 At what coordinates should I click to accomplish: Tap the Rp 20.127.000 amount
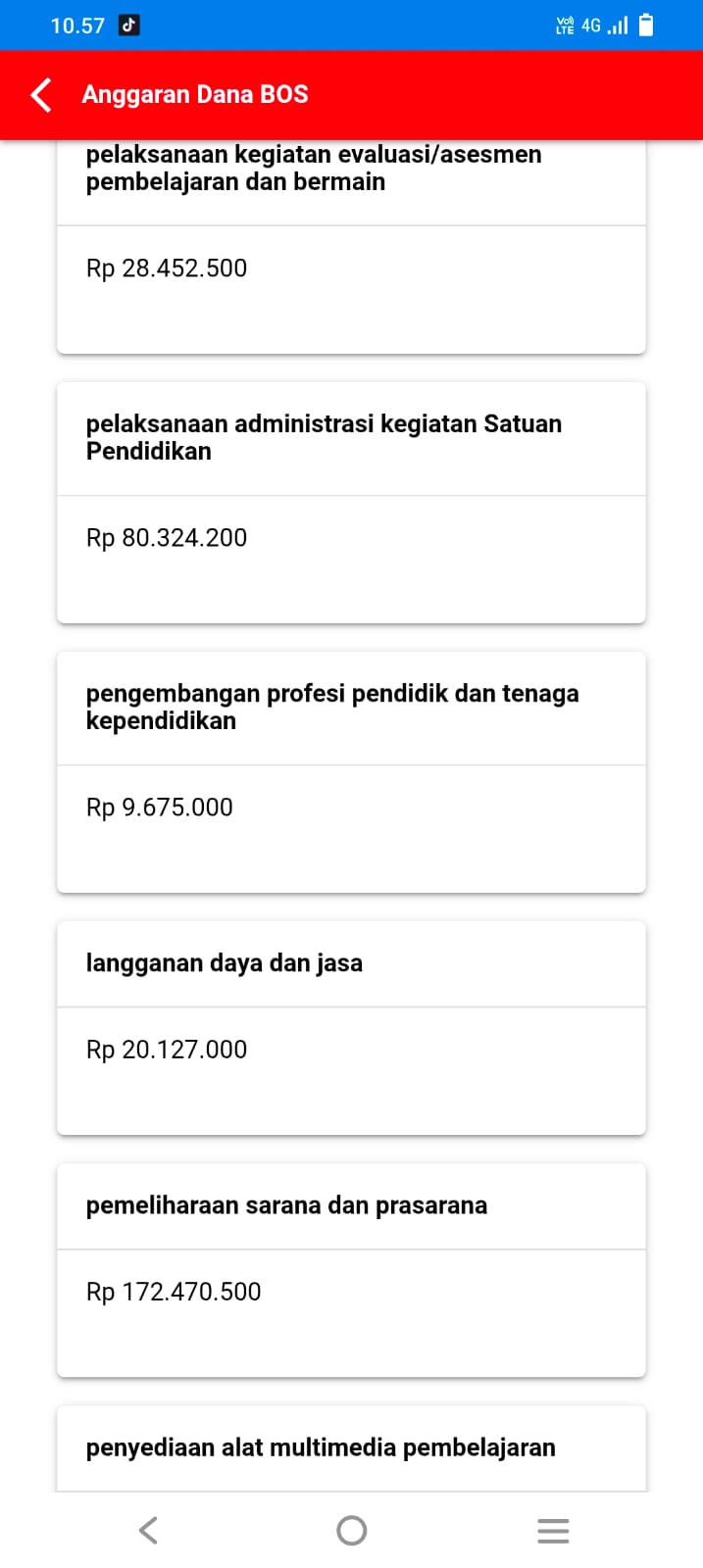pos(167,1050)
